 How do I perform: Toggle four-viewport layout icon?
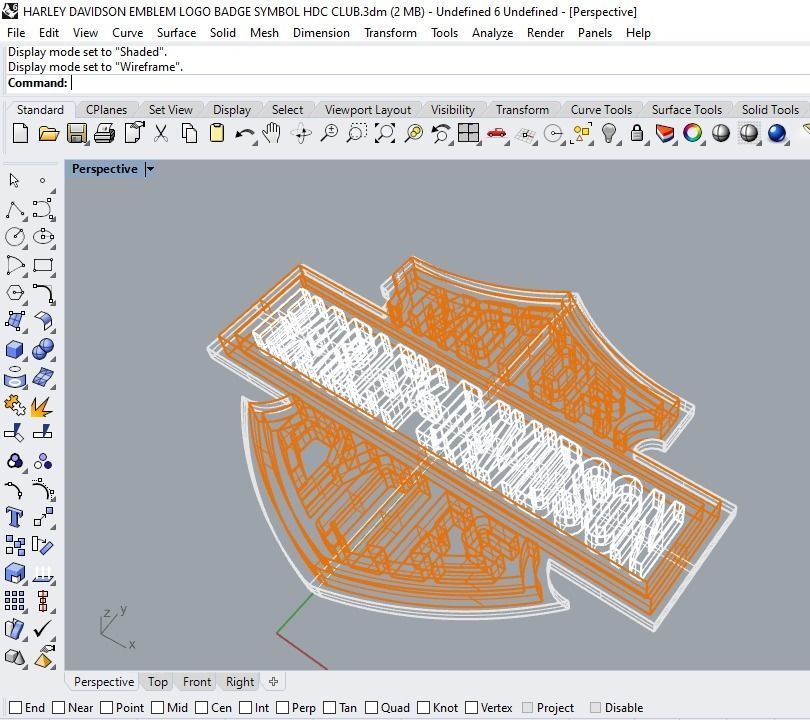469,133
